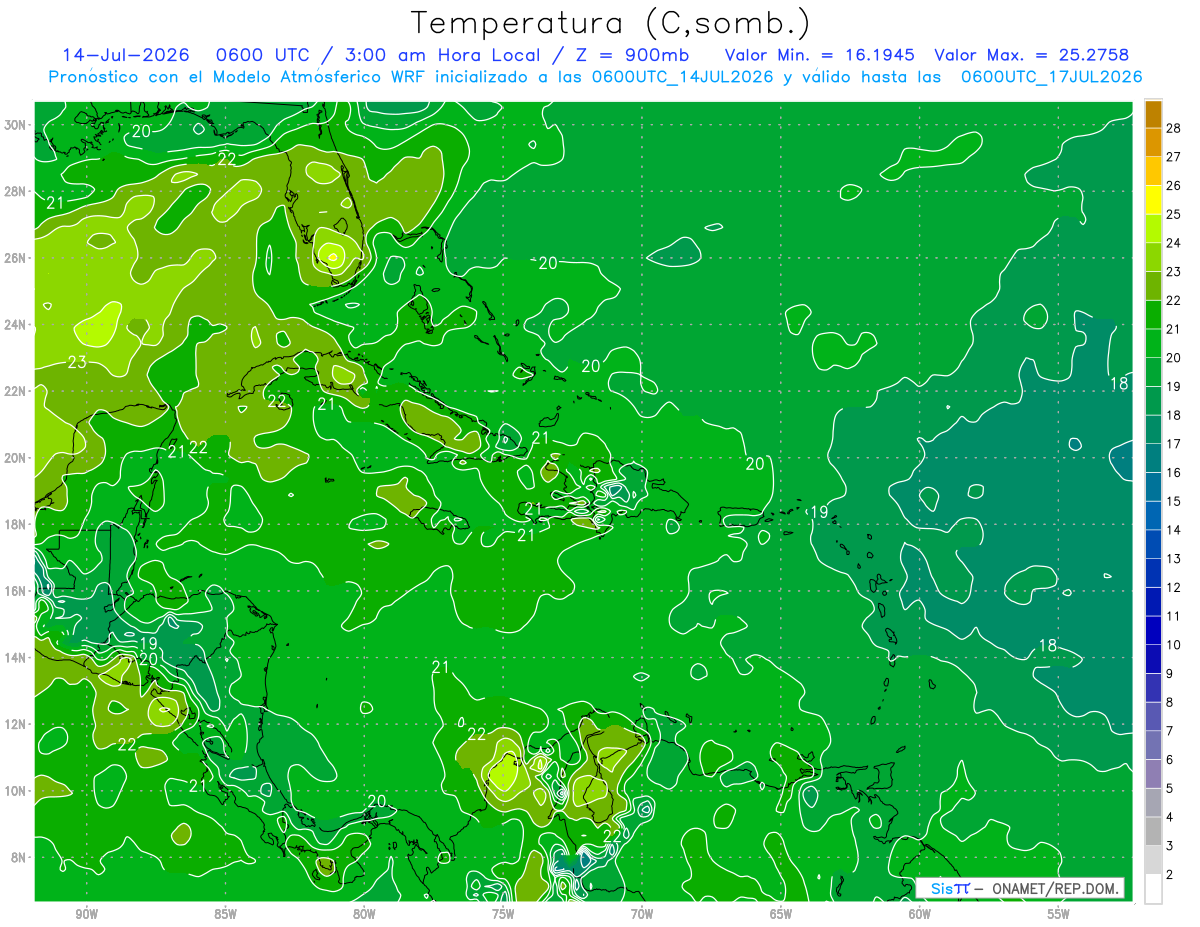Click the "Valor Min. = 16.1945" text

coord(820,55)
